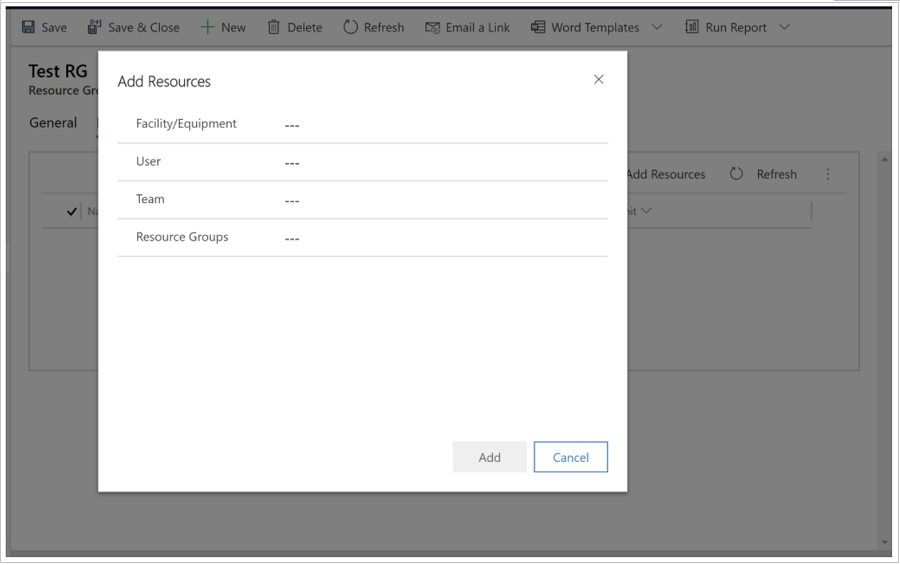Close the Add Resources dialog with X
Screen dimensions: 900x565
coord(599,79)
